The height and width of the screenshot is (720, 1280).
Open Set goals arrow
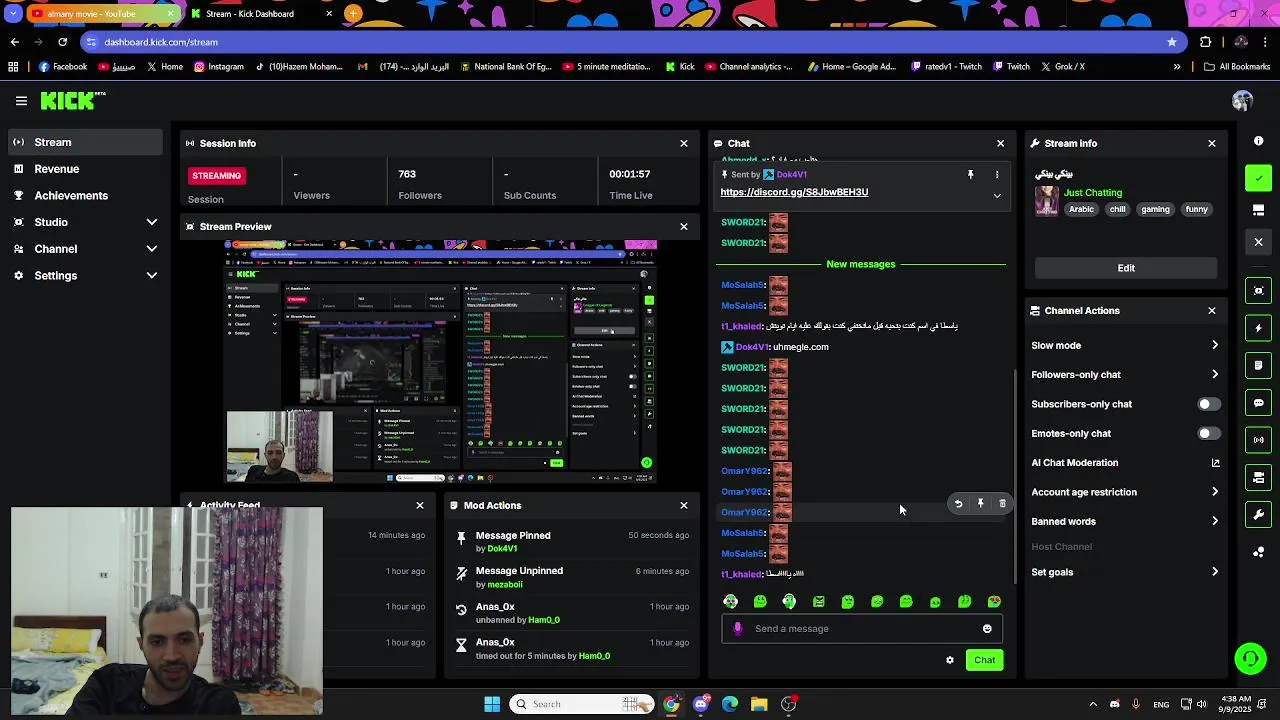point(1215,573)
